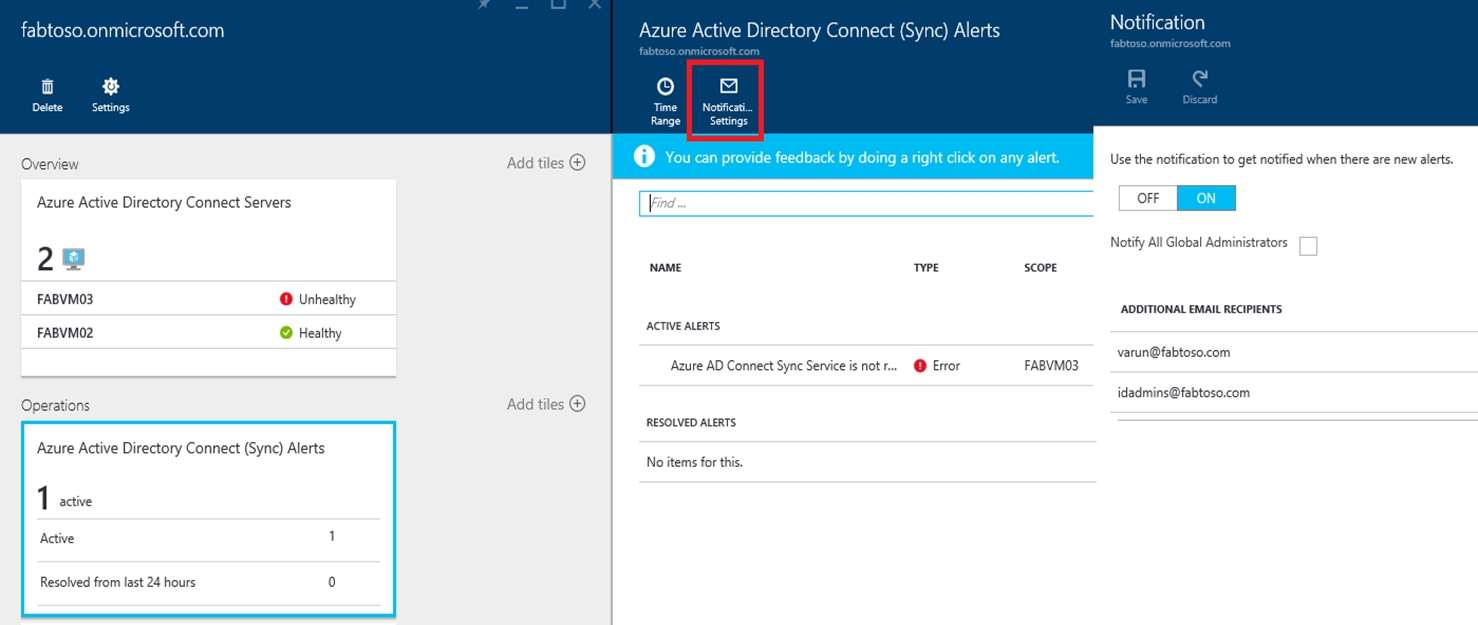The height and width of the screenshot is (625, 1478).
Task: Open Settings gear in left blade
Action: tap(111, 88)
